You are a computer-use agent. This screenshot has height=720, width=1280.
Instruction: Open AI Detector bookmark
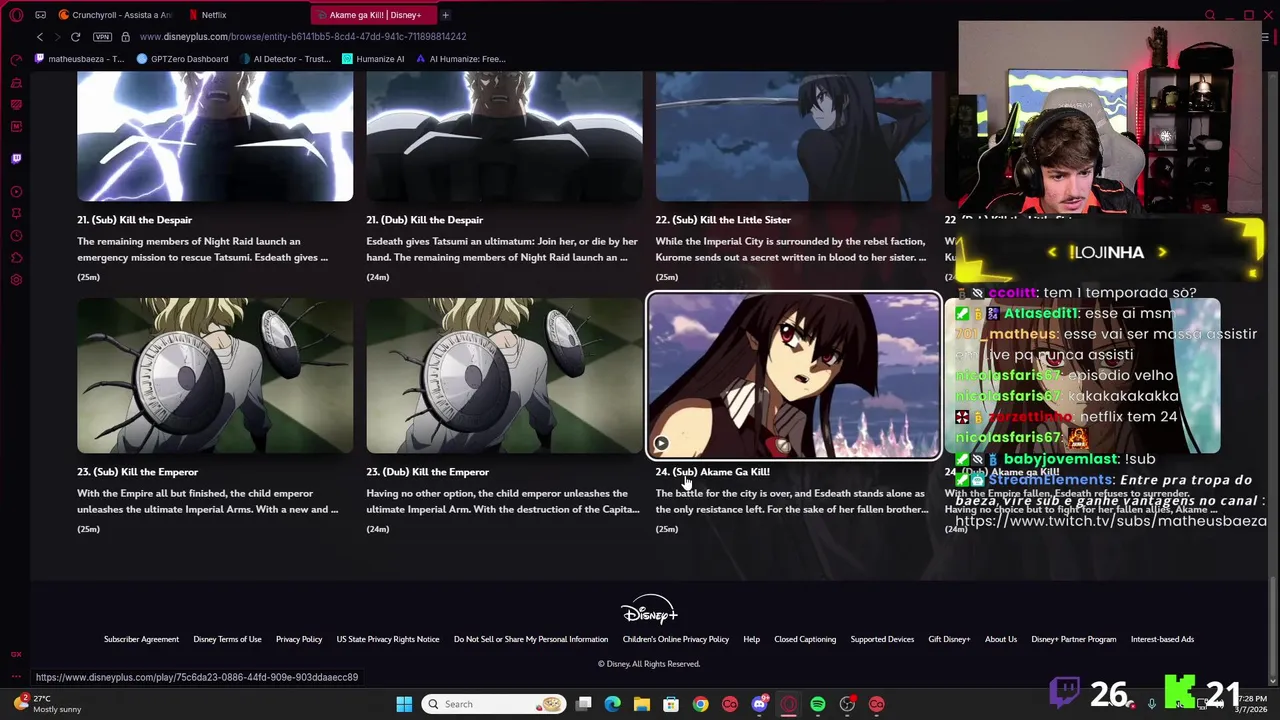284,59
